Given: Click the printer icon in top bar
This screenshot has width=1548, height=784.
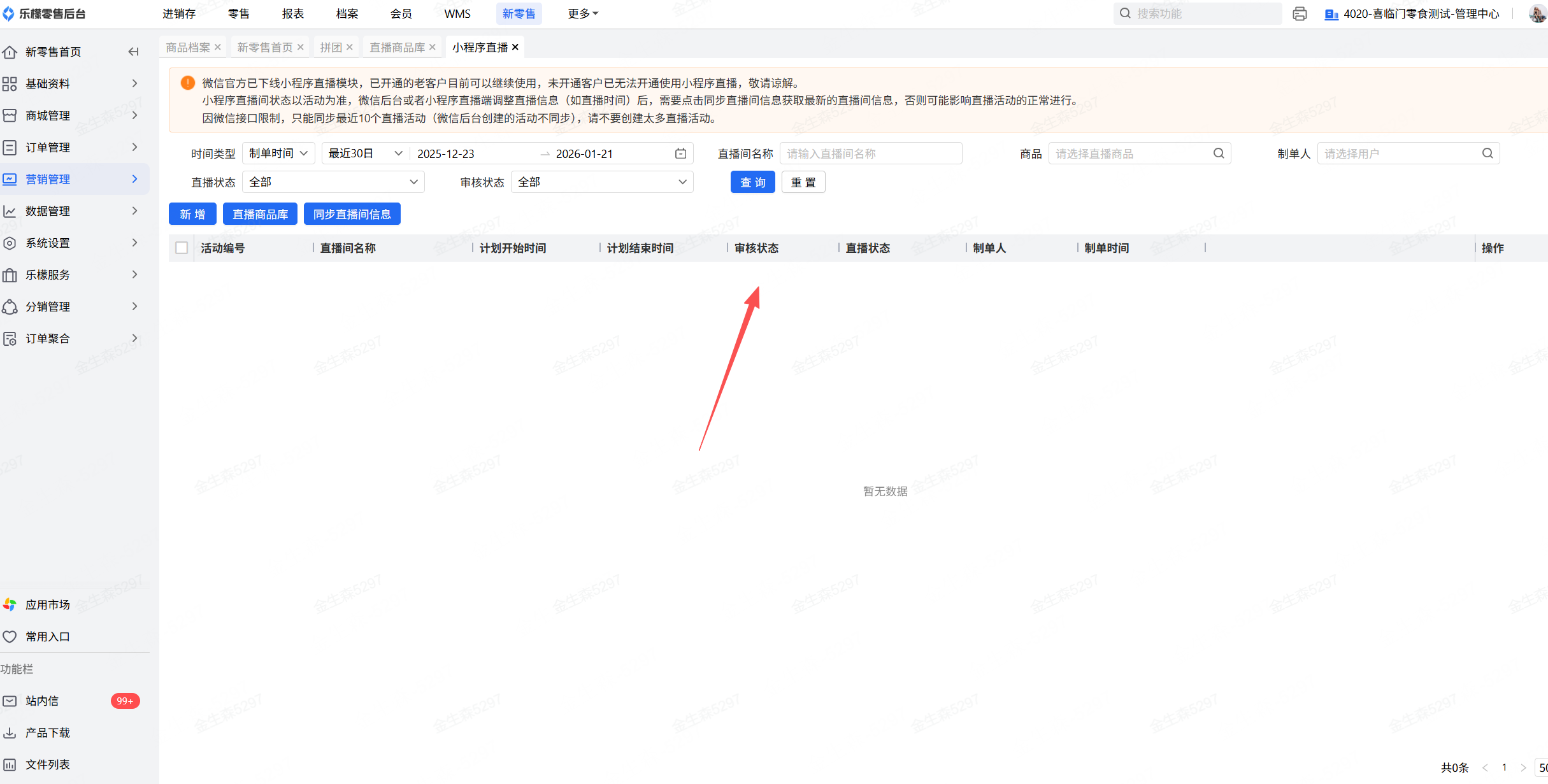Looking at the screenshot, I should (1300, 13).
